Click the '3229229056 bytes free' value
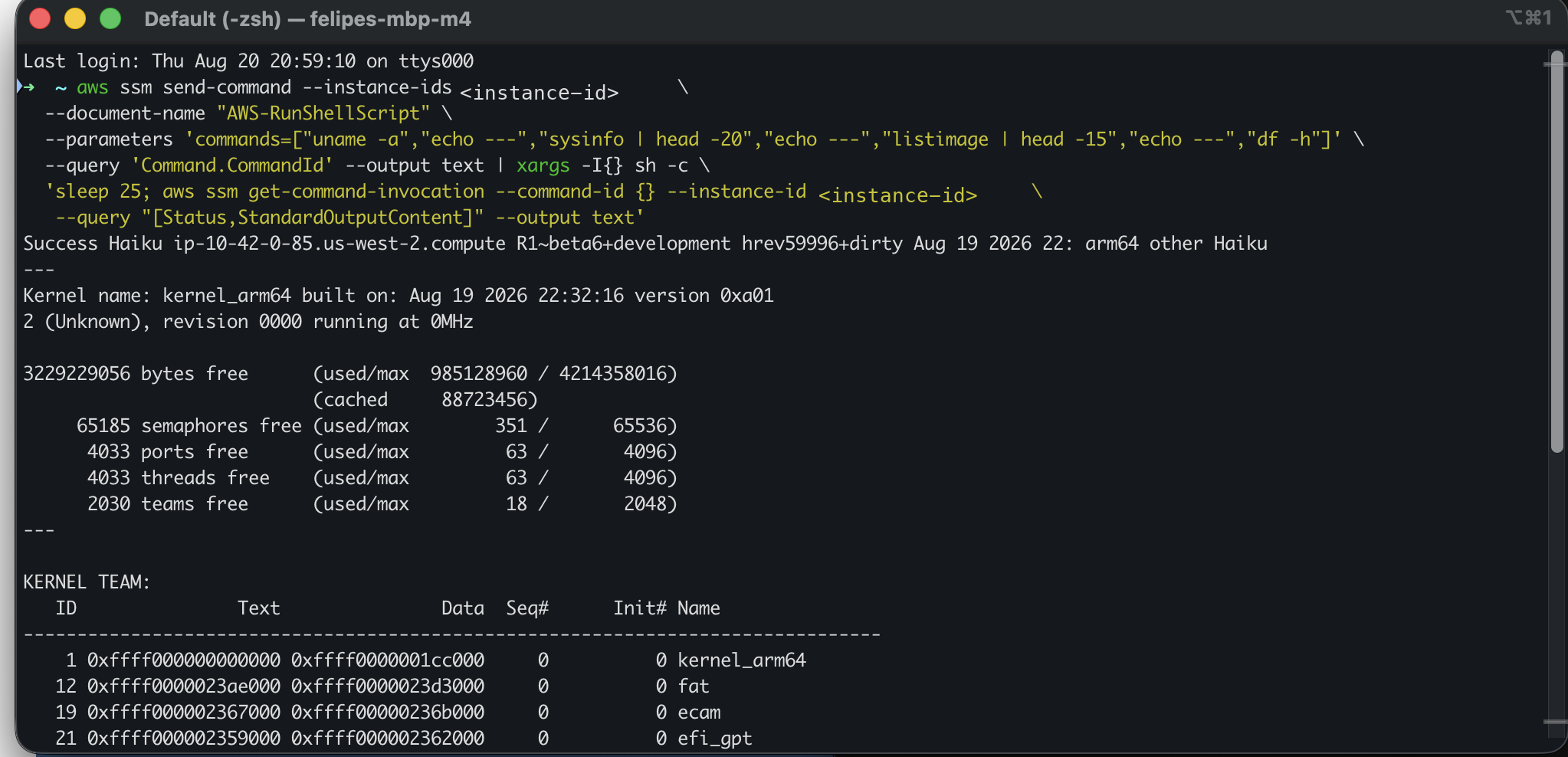The image size is (1568, 757). pyautogui.click(x=136, y=374)
